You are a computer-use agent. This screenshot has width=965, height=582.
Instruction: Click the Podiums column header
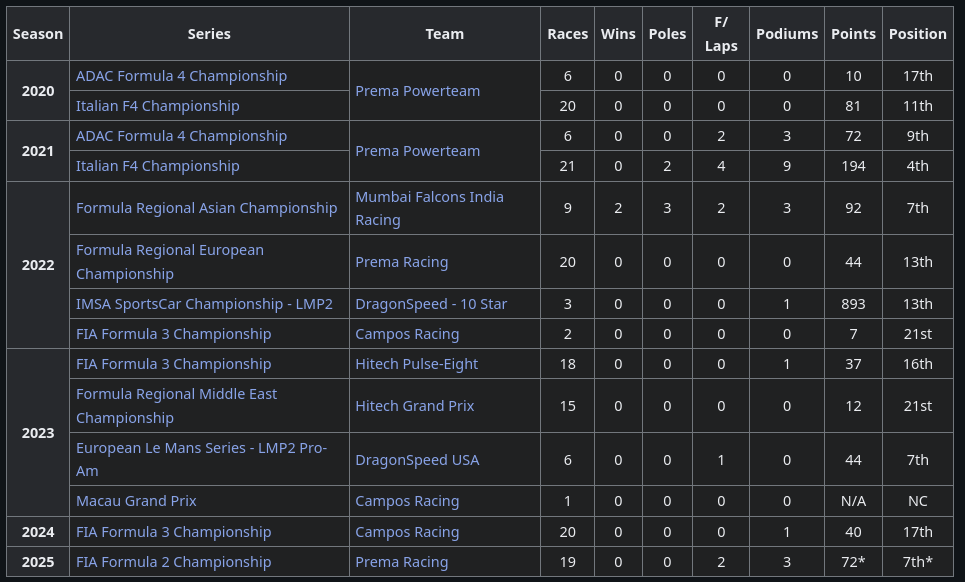(x=787, y=34)
